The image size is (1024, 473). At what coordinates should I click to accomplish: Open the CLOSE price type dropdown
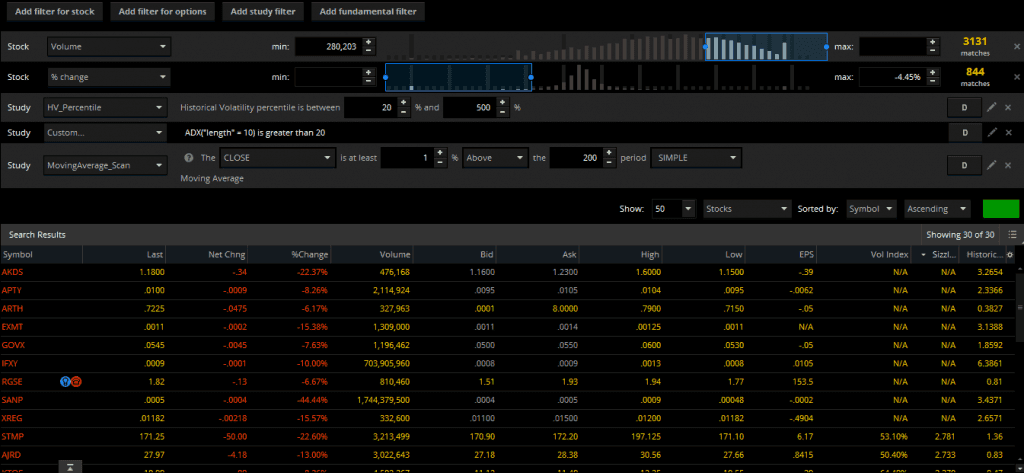tap(278, 157)
